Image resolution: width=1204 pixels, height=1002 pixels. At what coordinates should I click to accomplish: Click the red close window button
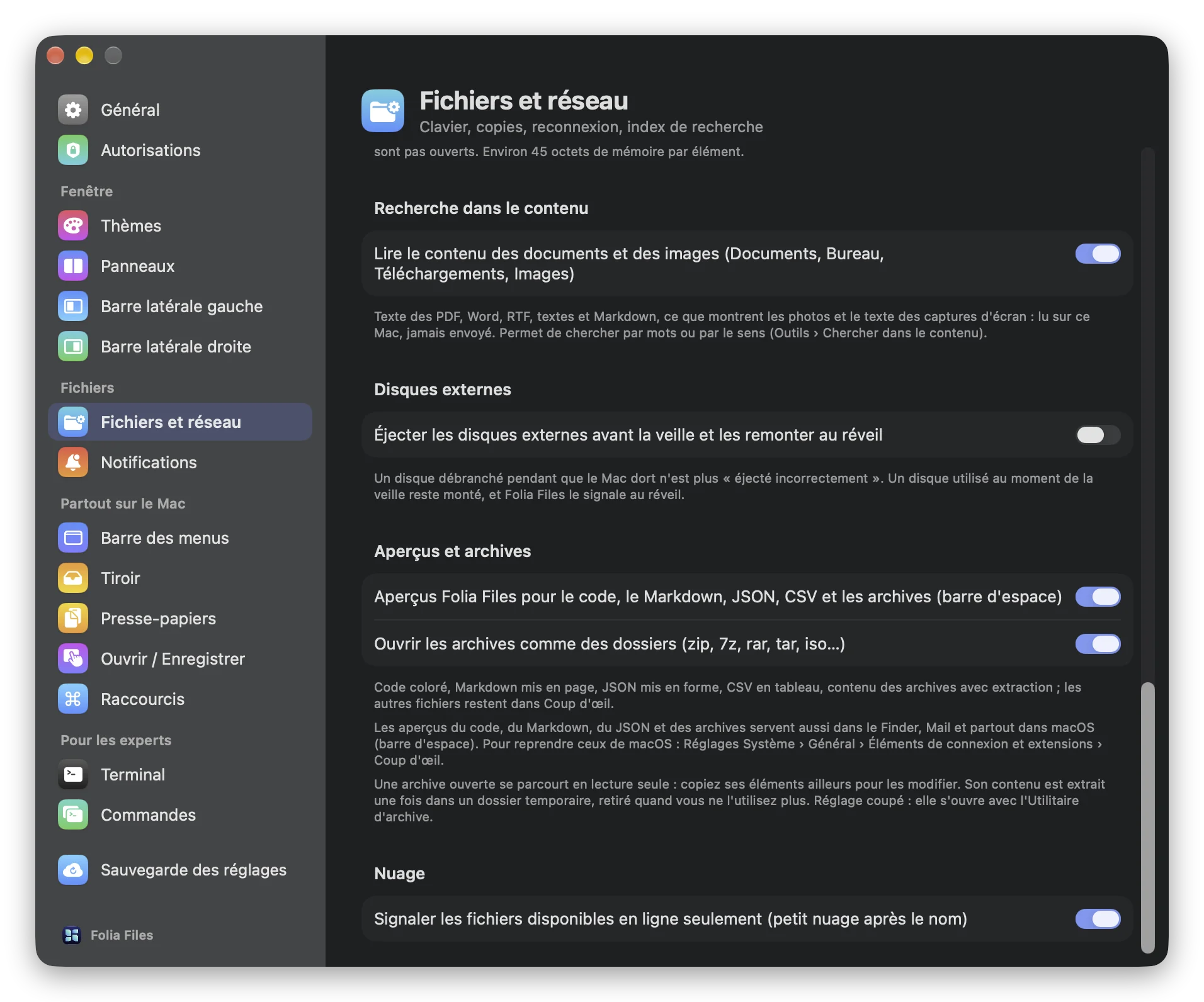pyautogui.click(x=55, y=55)
